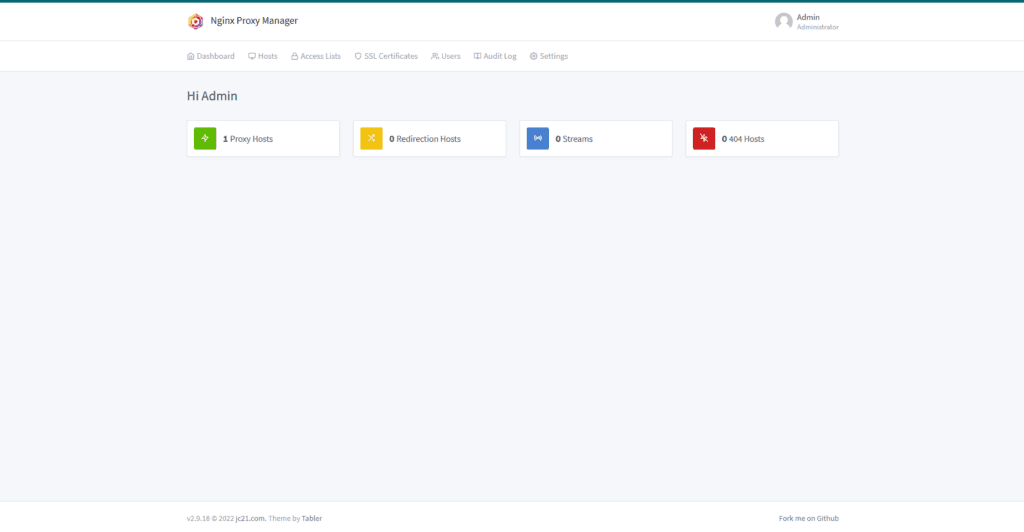Image resolution: width=1024 pixels, height=532 pixels.
Task: Click the blue Streams radio icon
Action: [537, 138]
